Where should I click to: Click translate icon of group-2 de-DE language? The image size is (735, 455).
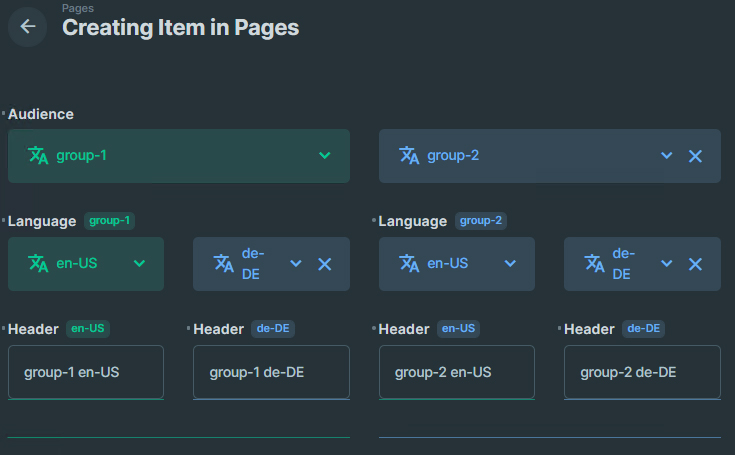click(594, 263)
